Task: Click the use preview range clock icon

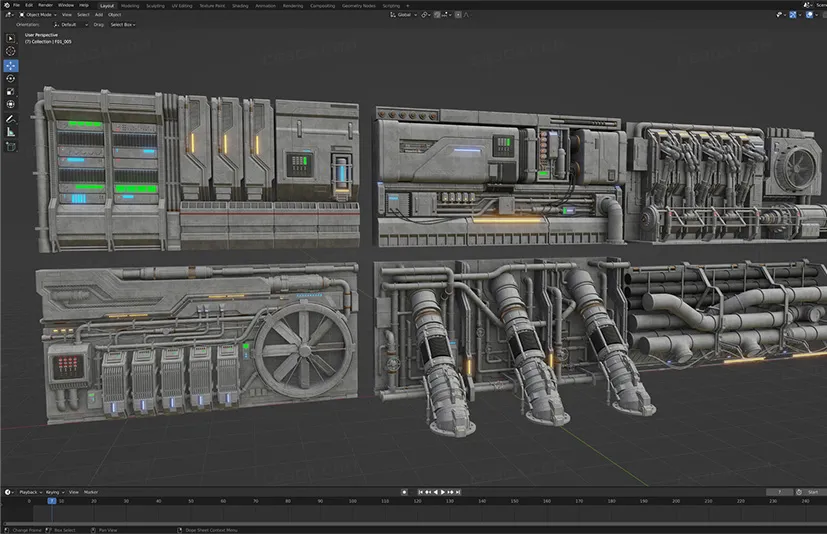Action: point(799,492)
